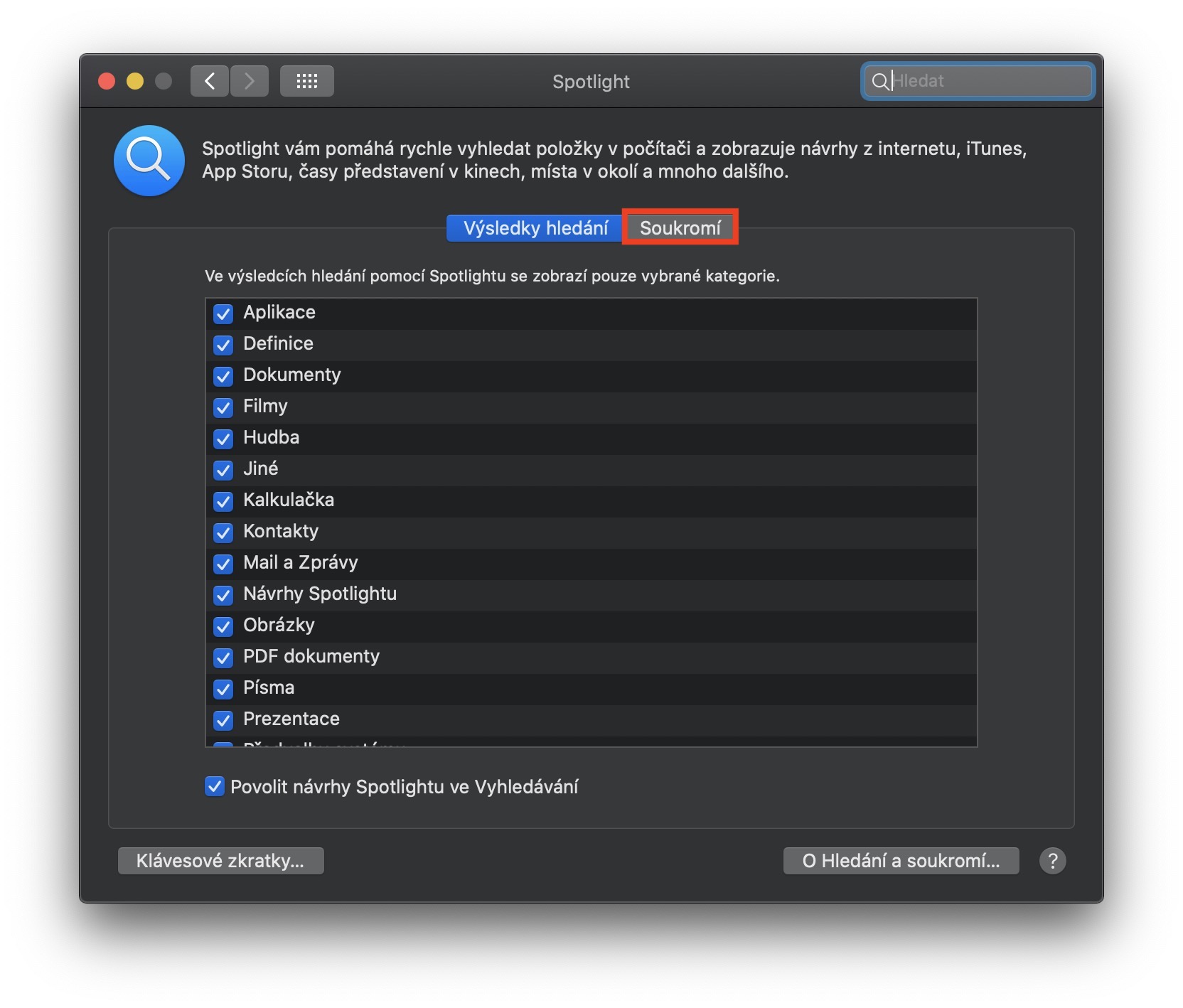Toggle the Hudba checkbox

[223, 439]
